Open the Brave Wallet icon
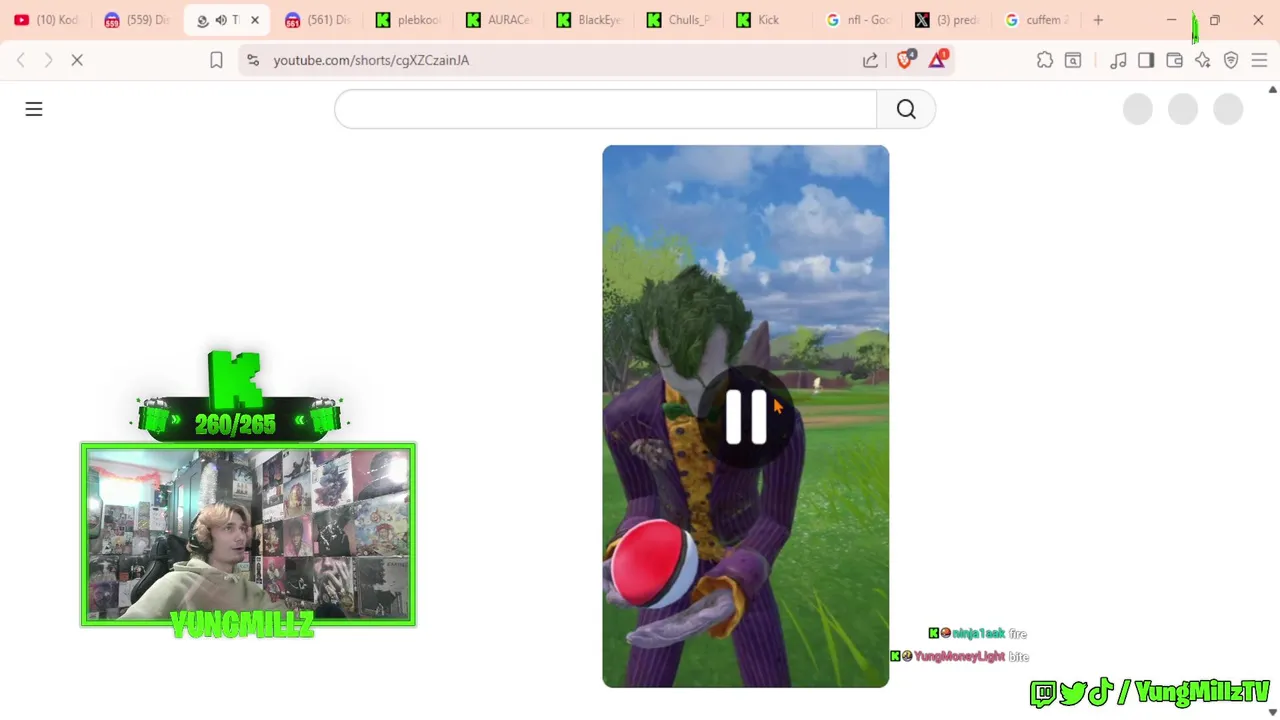Image resolution: width=1280 pixels, height=720 pixels. point(1174,60)
